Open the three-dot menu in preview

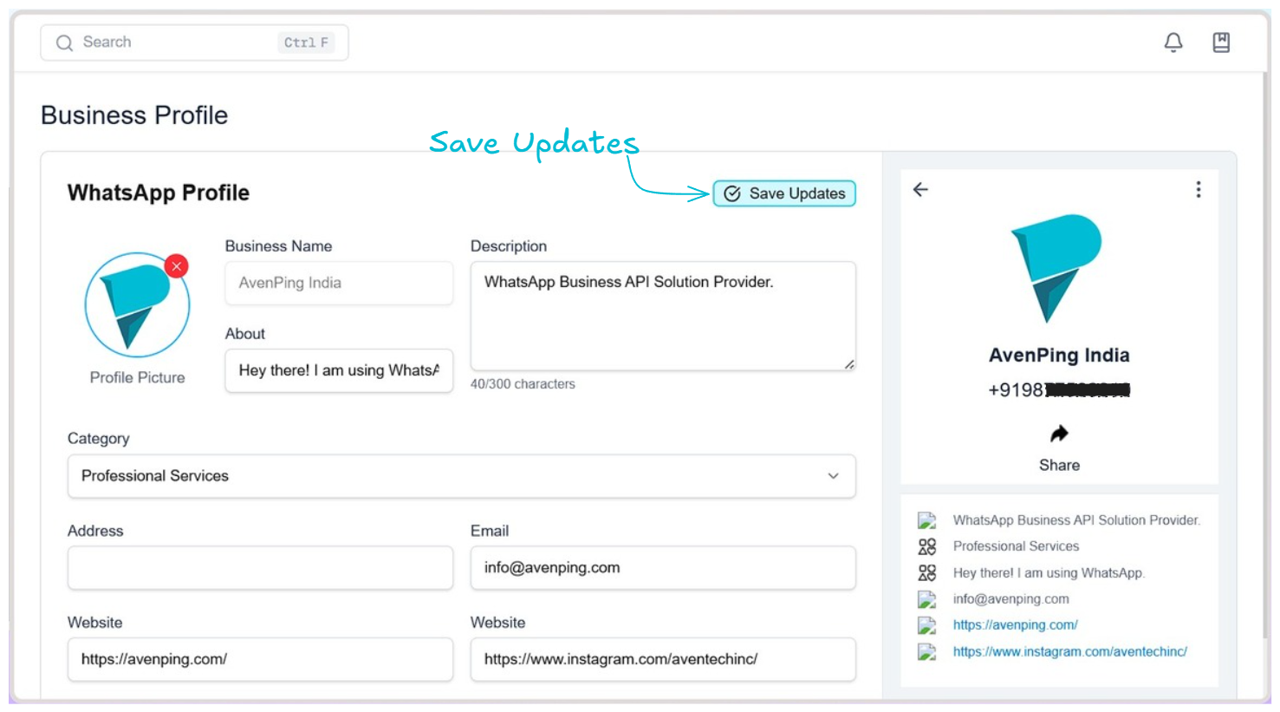[1198, 189]
